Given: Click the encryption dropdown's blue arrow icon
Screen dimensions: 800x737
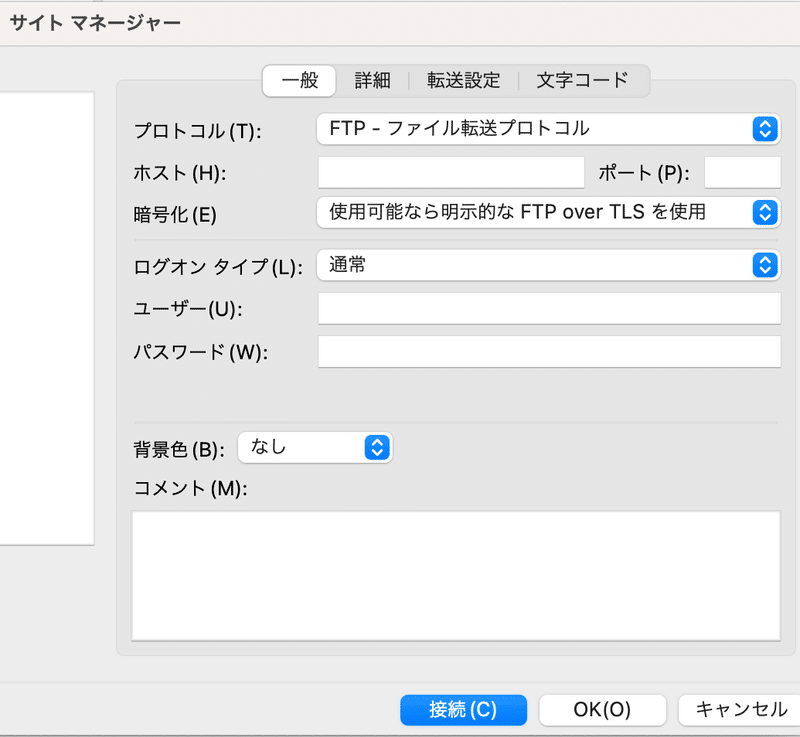Looking at the screenshot, I should [764, 212].
